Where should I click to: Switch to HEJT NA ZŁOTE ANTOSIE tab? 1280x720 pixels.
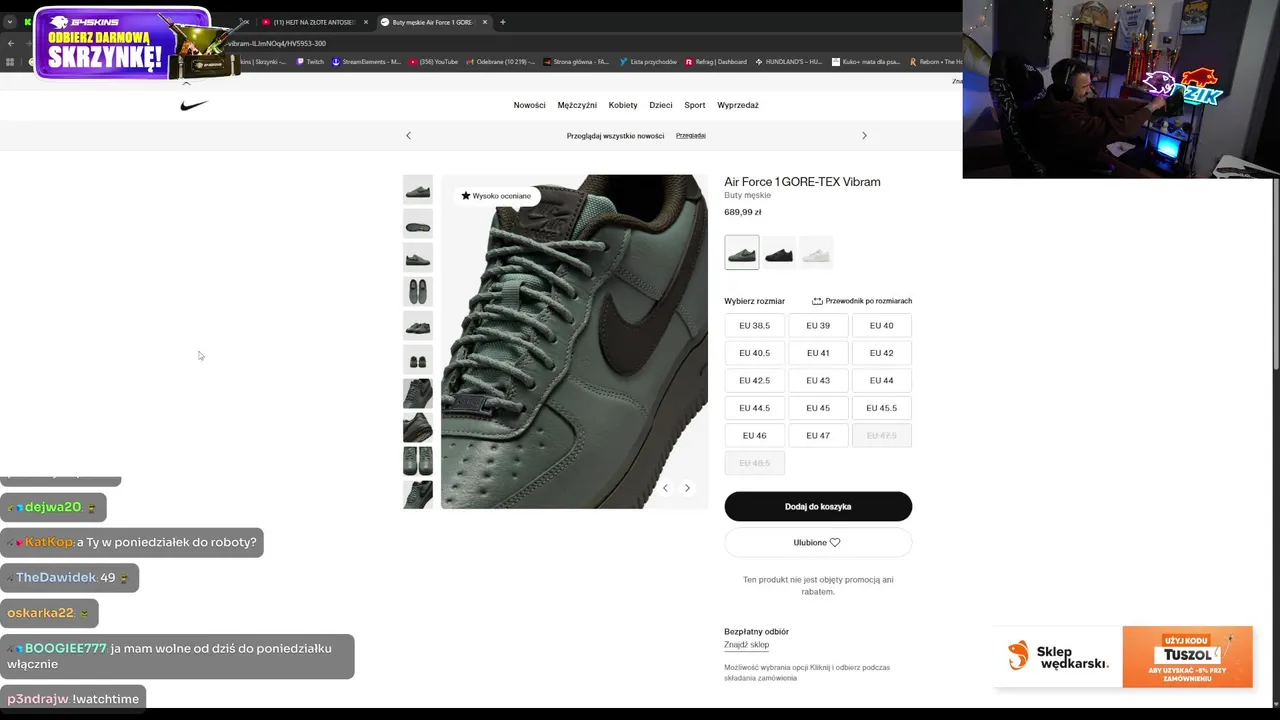tap(313, 22)
